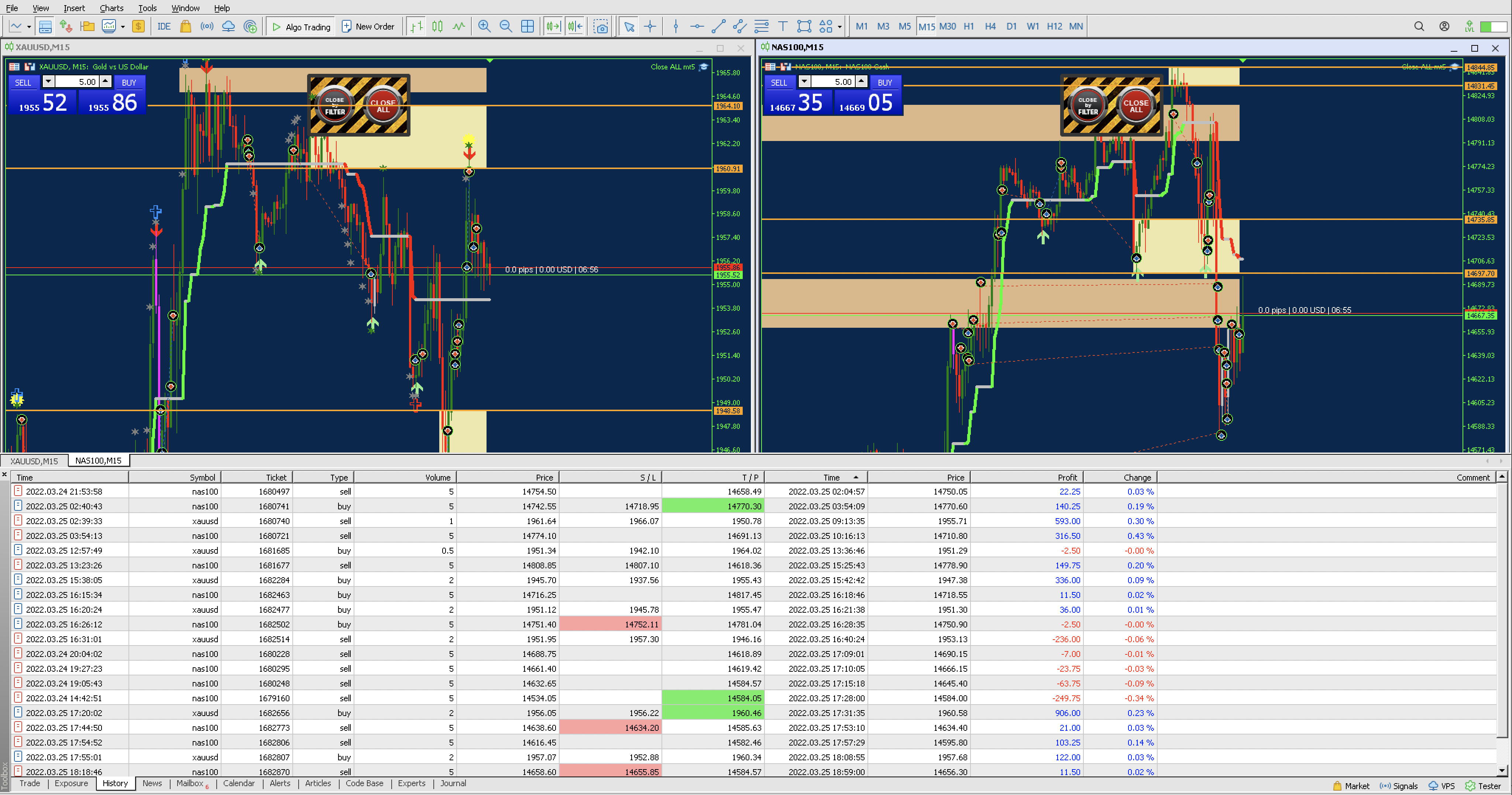Open the IDE MetaEditor icon
The width and height of the screenshot is (1512, 795).
click(x=164, y=27)
